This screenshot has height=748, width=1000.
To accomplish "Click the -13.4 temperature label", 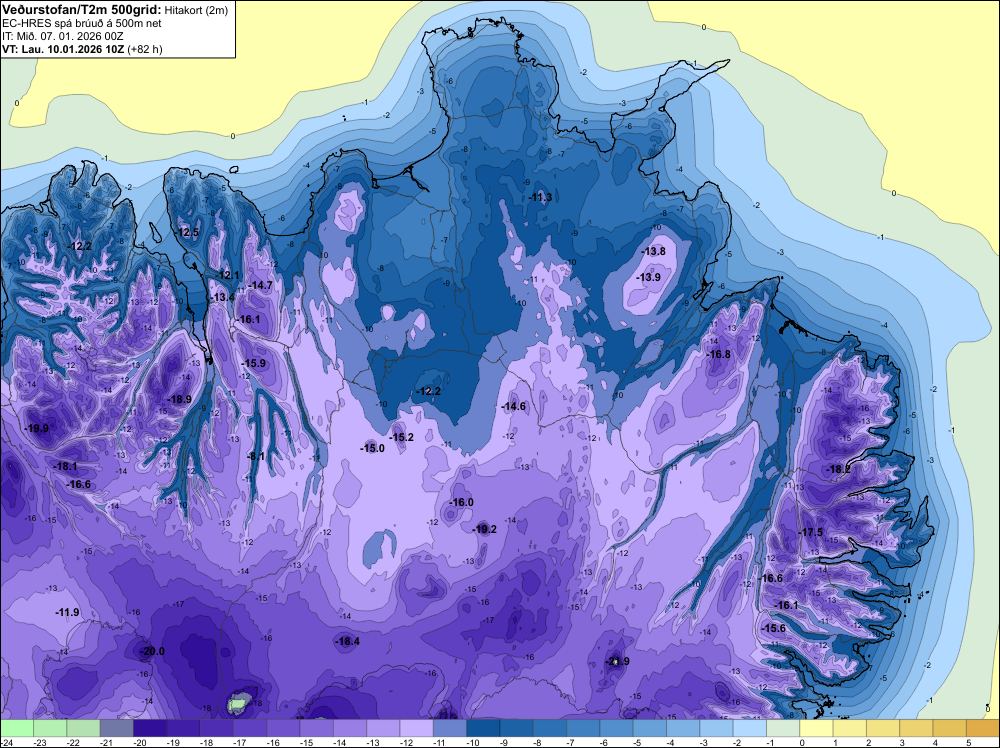I will (x=222, y=297).
